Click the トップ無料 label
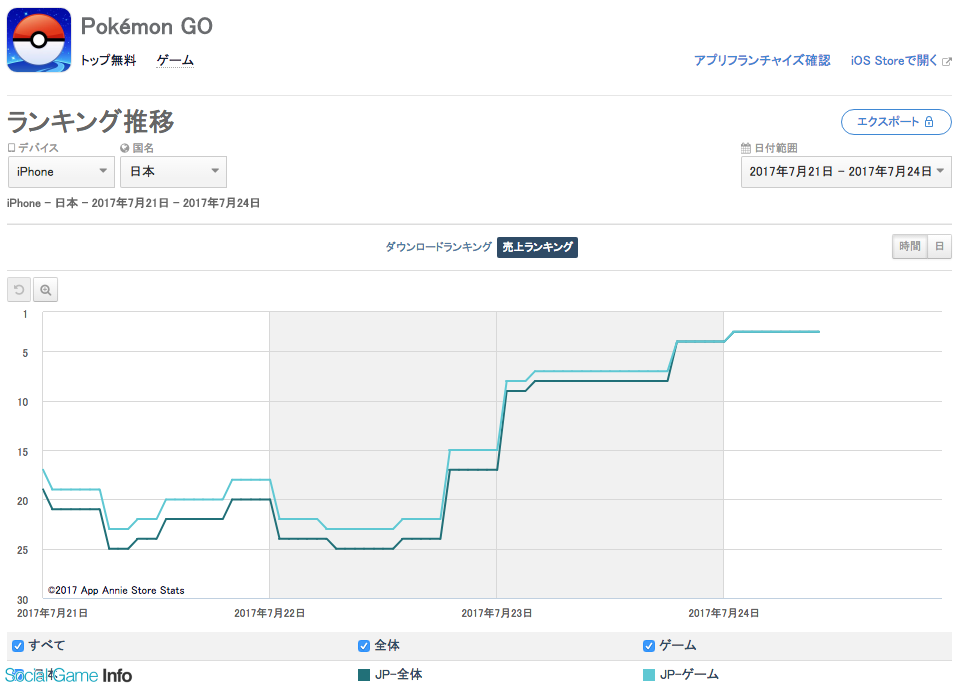This screenshot has height=688, width=961. pyautogui.click(x=108, y=60)
